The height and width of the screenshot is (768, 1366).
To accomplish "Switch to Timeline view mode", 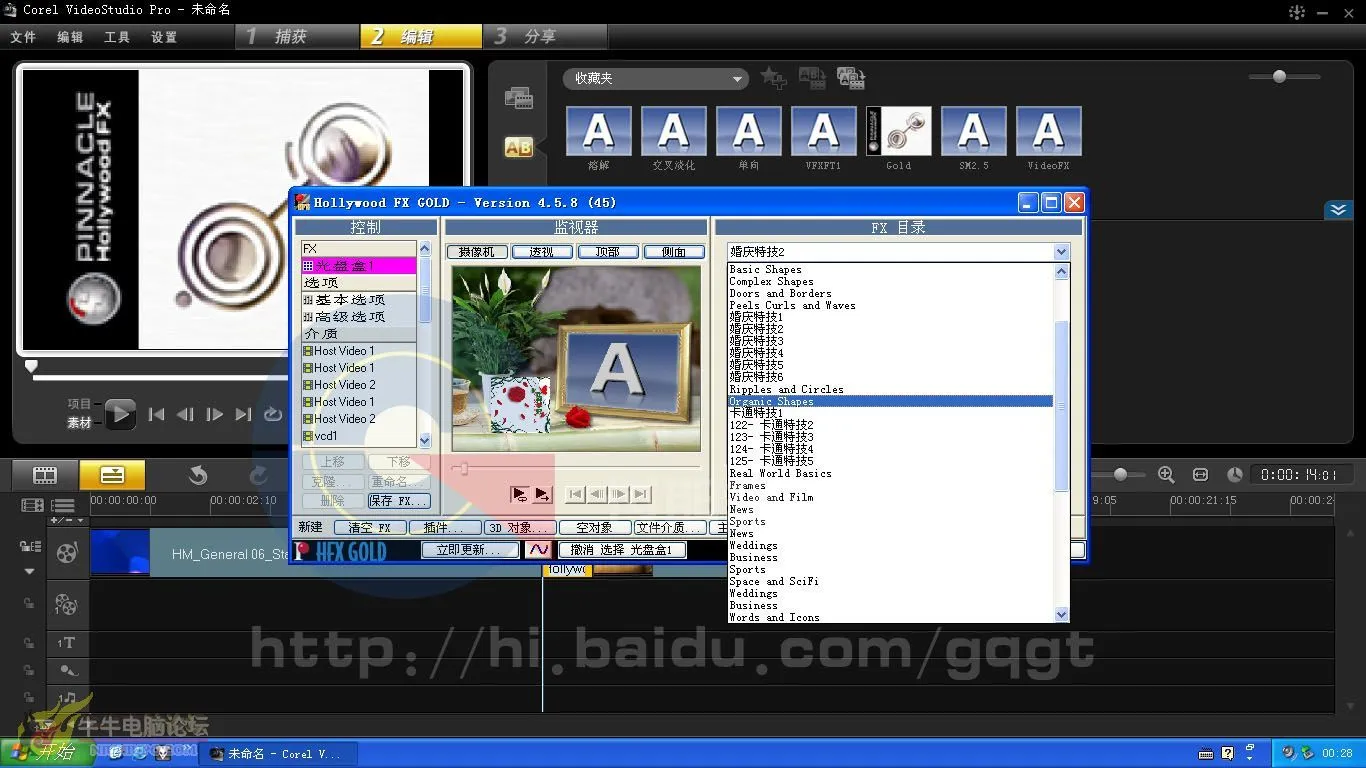I will pos(112,475).
